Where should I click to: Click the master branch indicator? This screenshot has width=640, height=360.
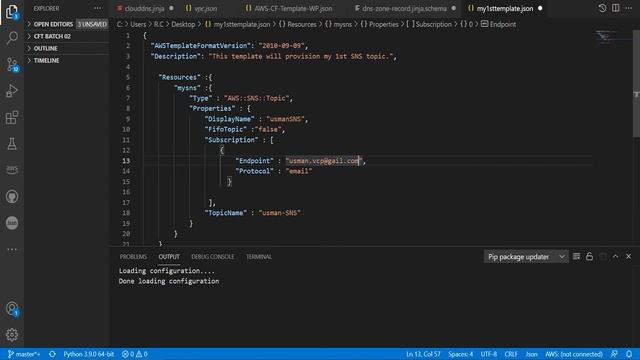click(x=24, y=354)
